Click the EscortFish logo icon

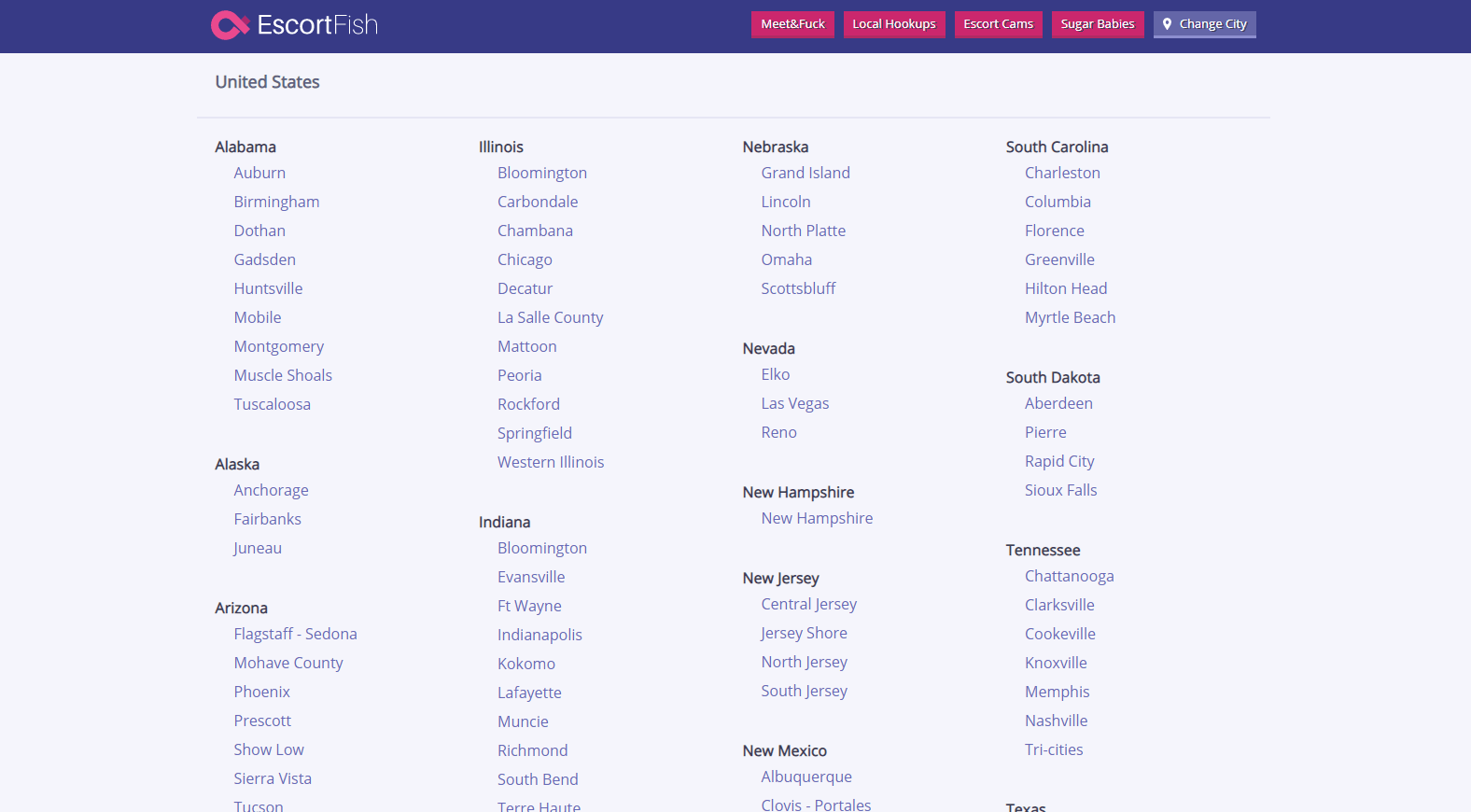[230, 25]
